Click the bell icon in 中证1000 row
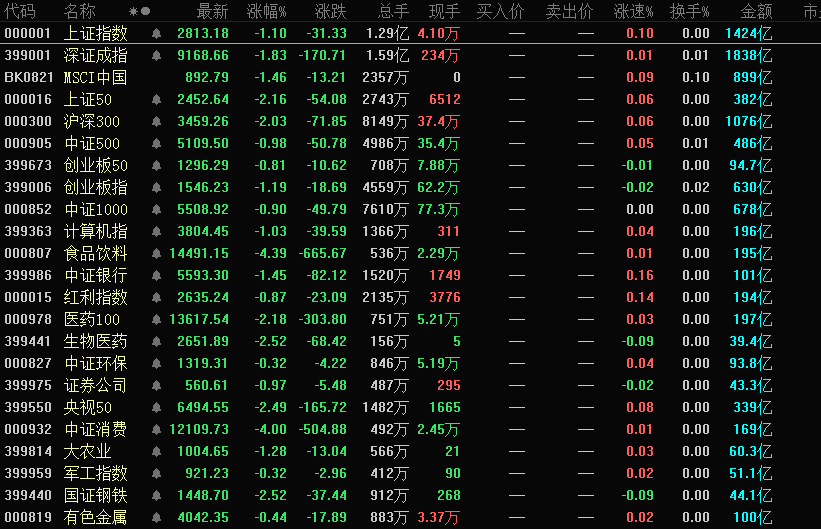 pyautogui.click(x=156, y=210)
